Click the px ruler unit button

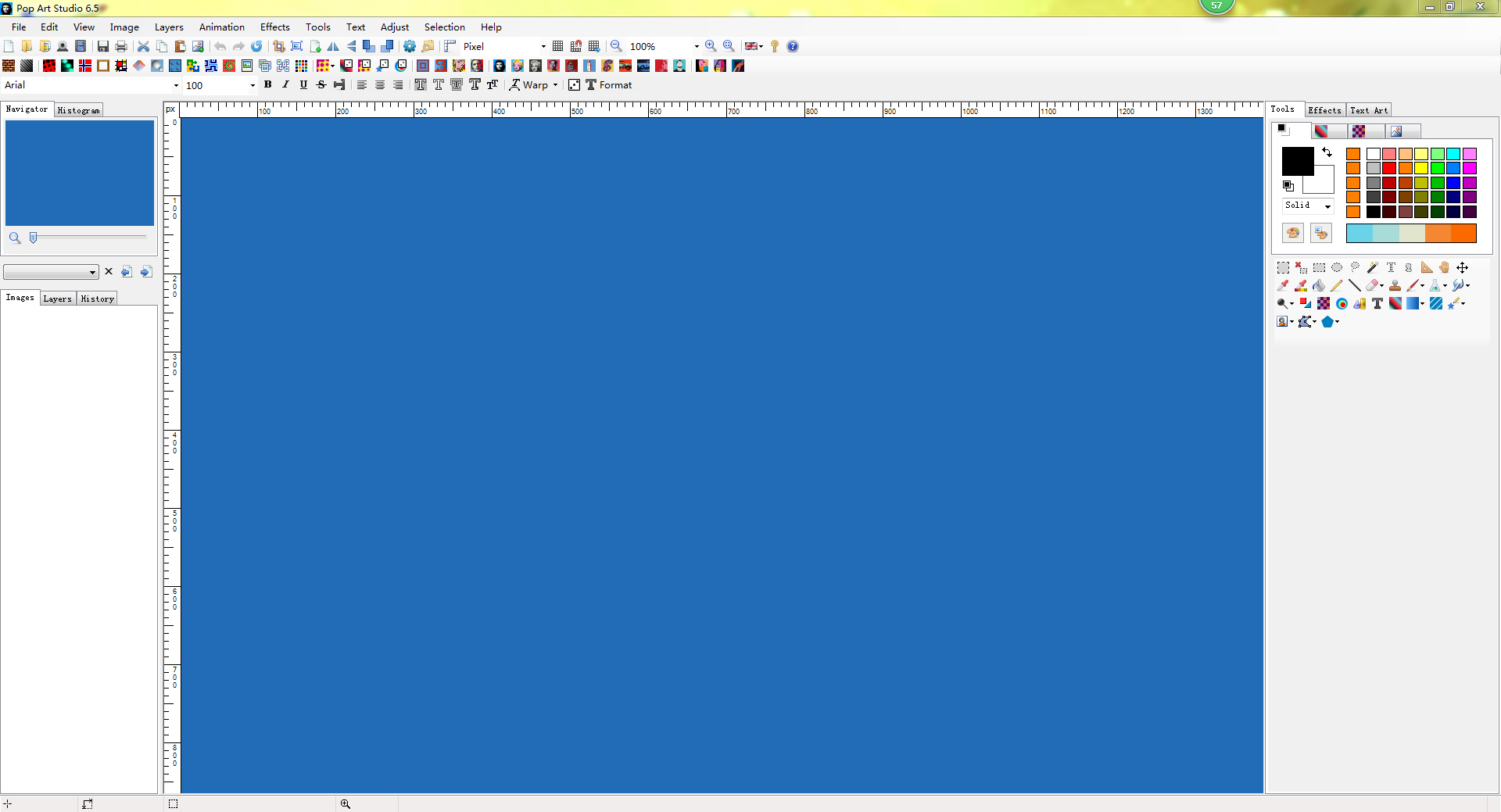click(x=171, y=109)
